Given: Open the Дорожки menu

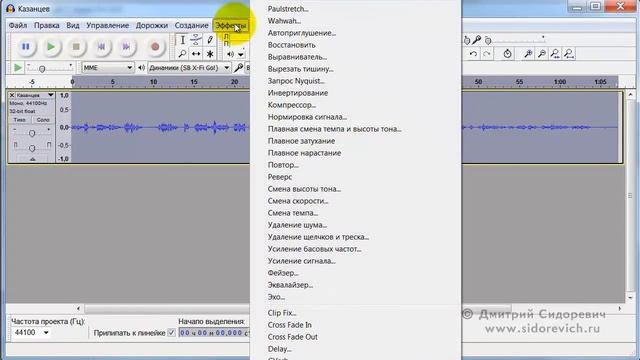Looking at the screenshot, I should (152, 25).
